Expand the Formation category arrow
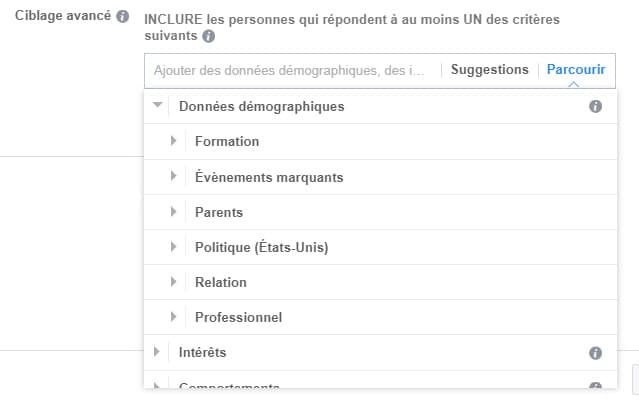The height and width of the screenshot is (401, 639). coord(174,141)
